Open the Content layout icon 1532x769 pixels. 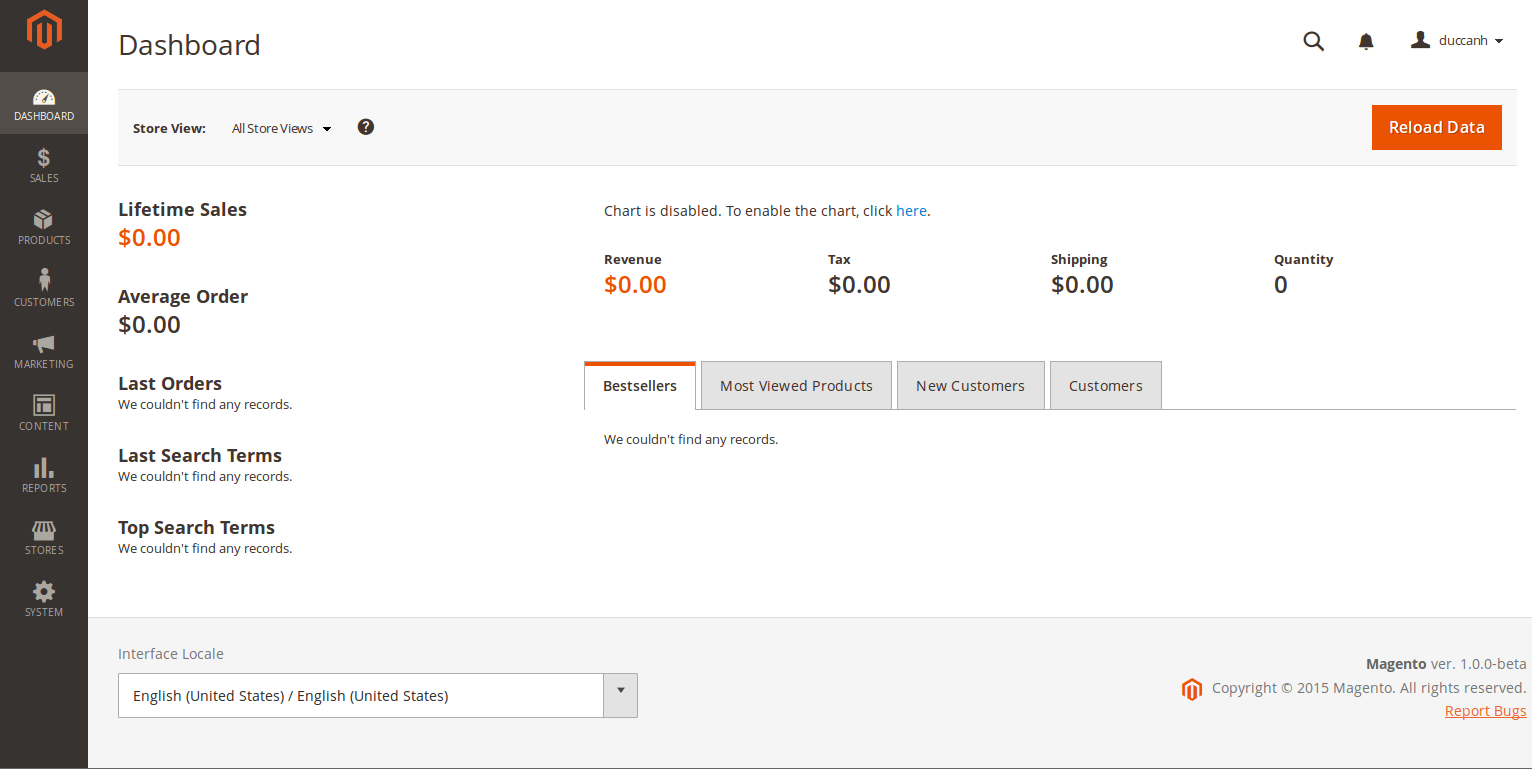tap(44, 405)
